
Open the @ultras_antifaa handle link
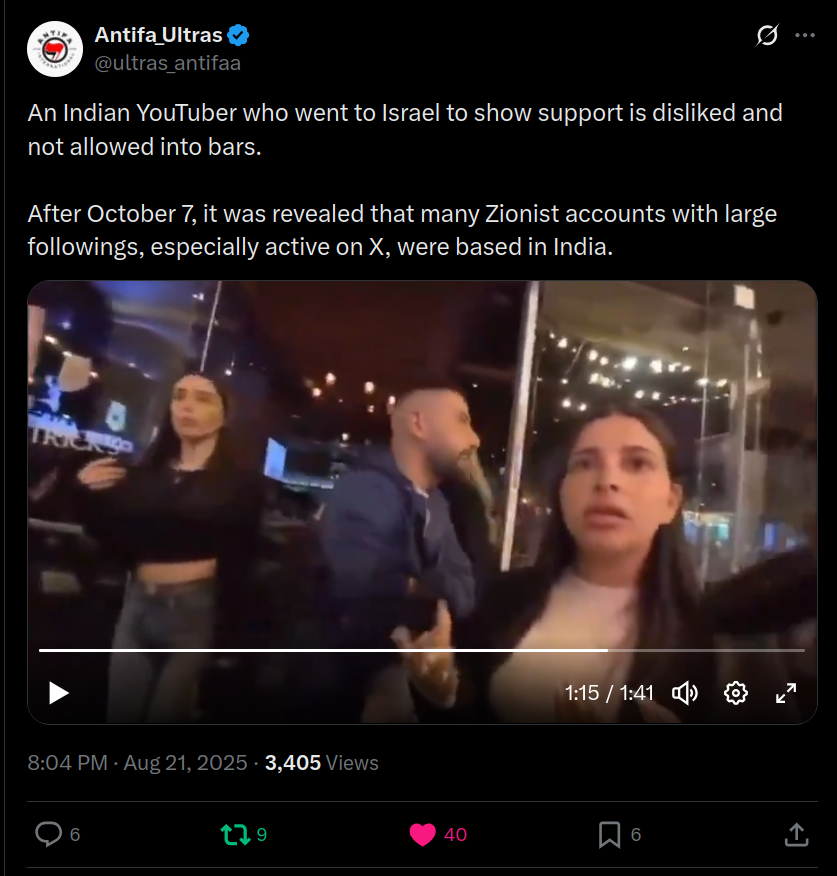168,63
